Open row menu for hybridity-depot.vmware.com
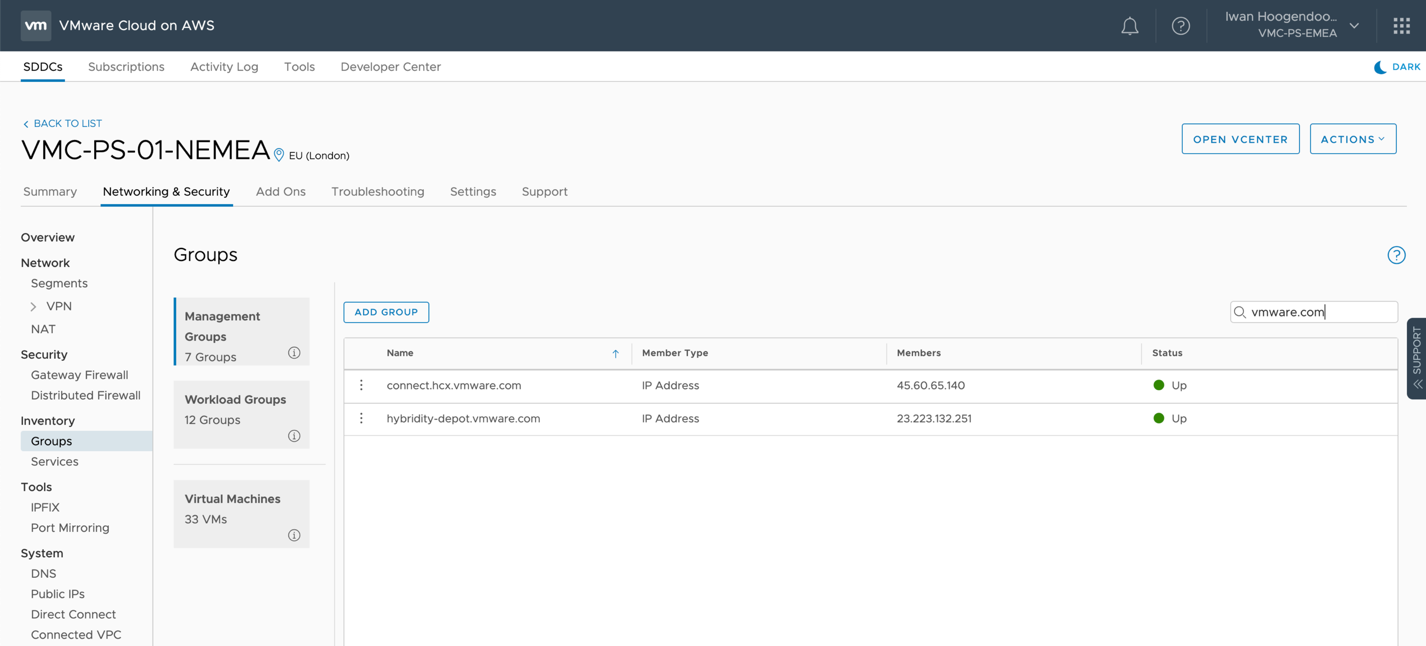This screenshot has width=1426, height=646. (362, 419)
